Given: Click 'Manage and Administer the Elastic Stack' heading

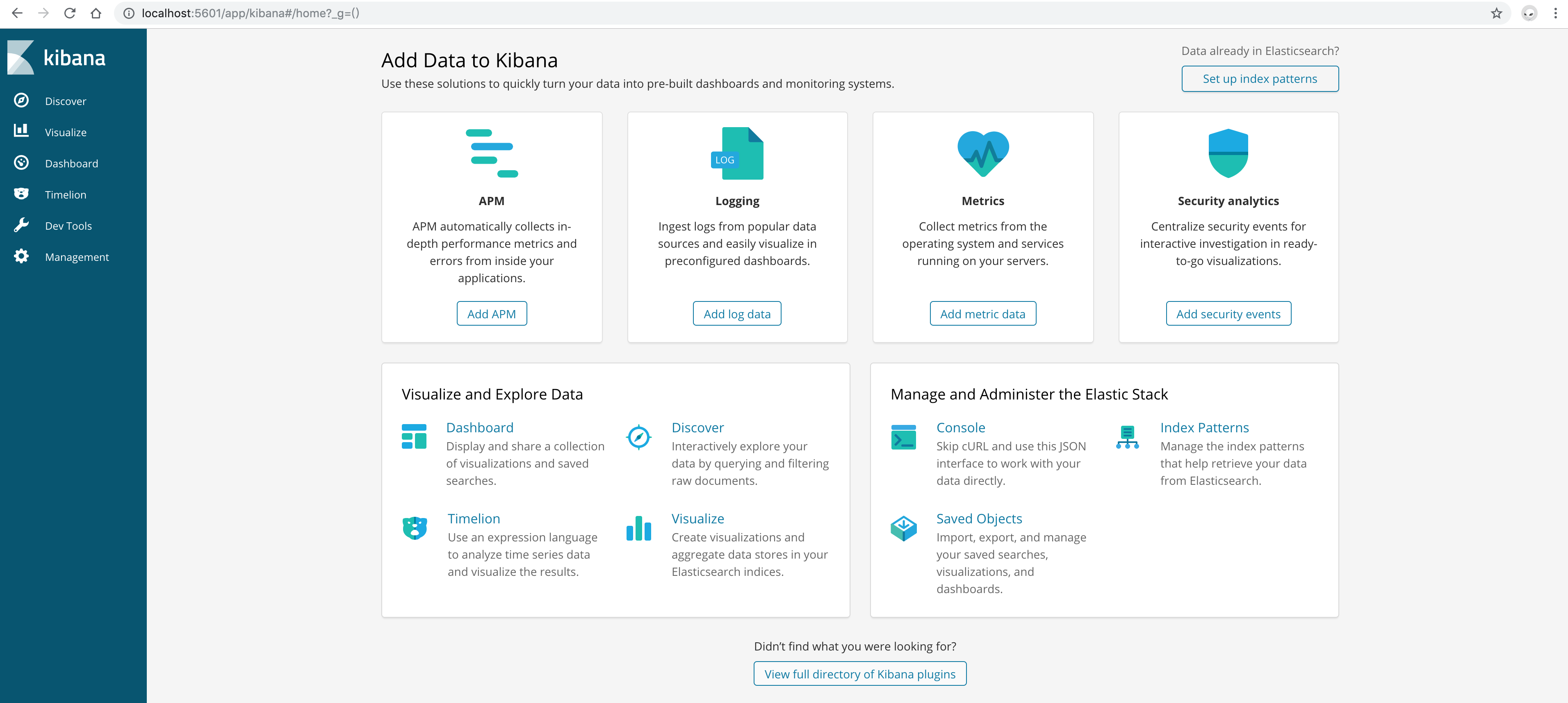Looking at the screenshot, I should (1029, 394).
